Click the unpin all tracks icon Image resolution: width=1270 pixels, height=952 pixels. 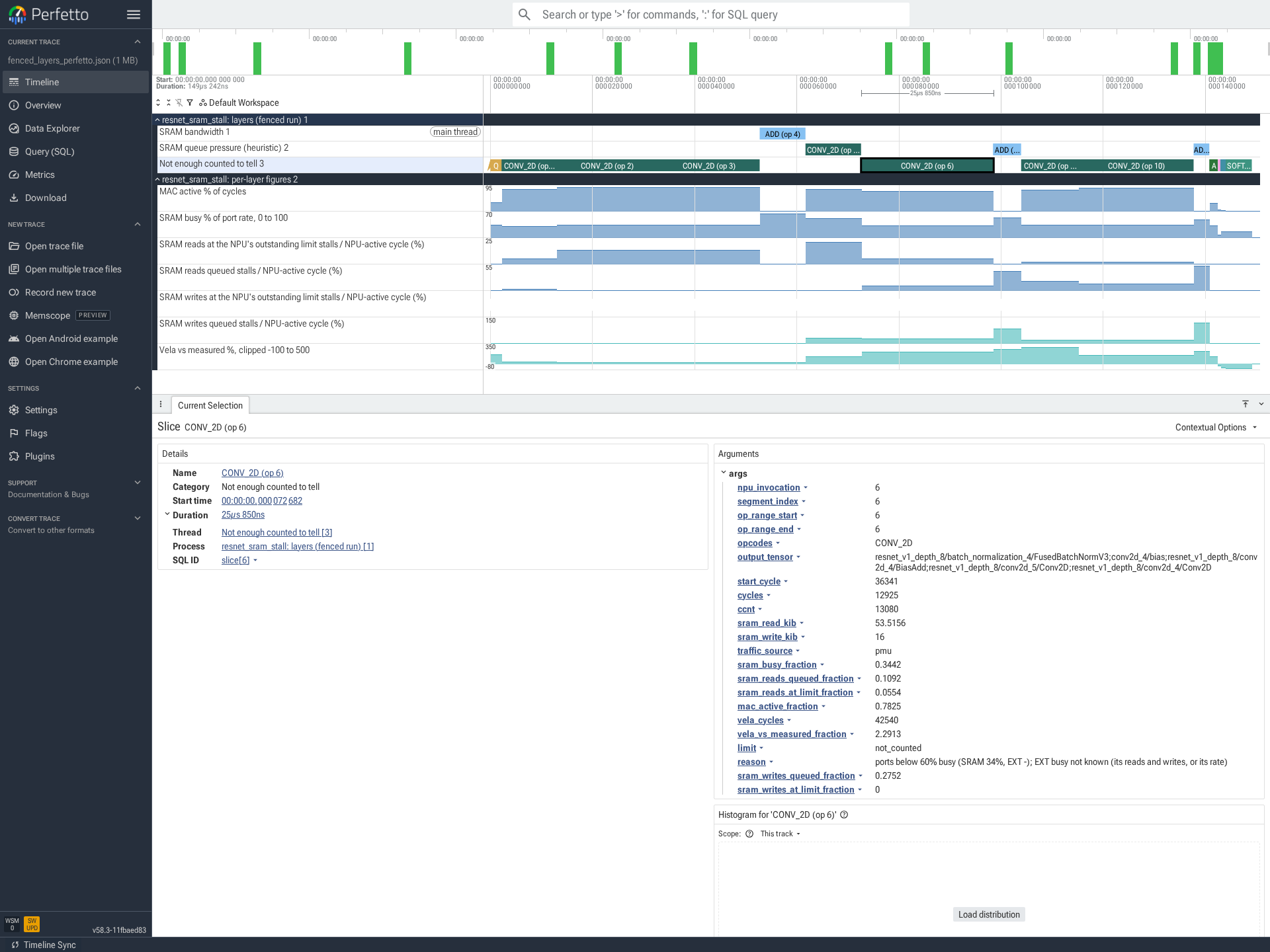pyautogui.click(x=179, y=102)
